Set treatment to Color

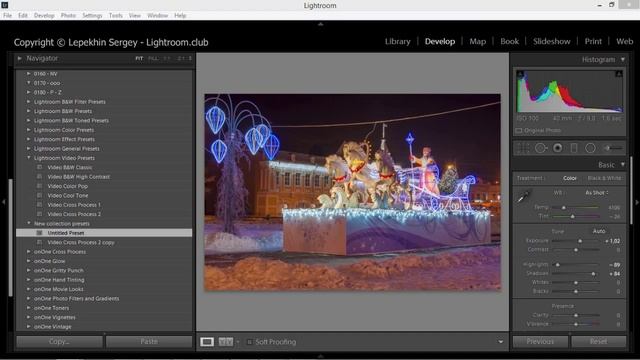click(570, 178)
